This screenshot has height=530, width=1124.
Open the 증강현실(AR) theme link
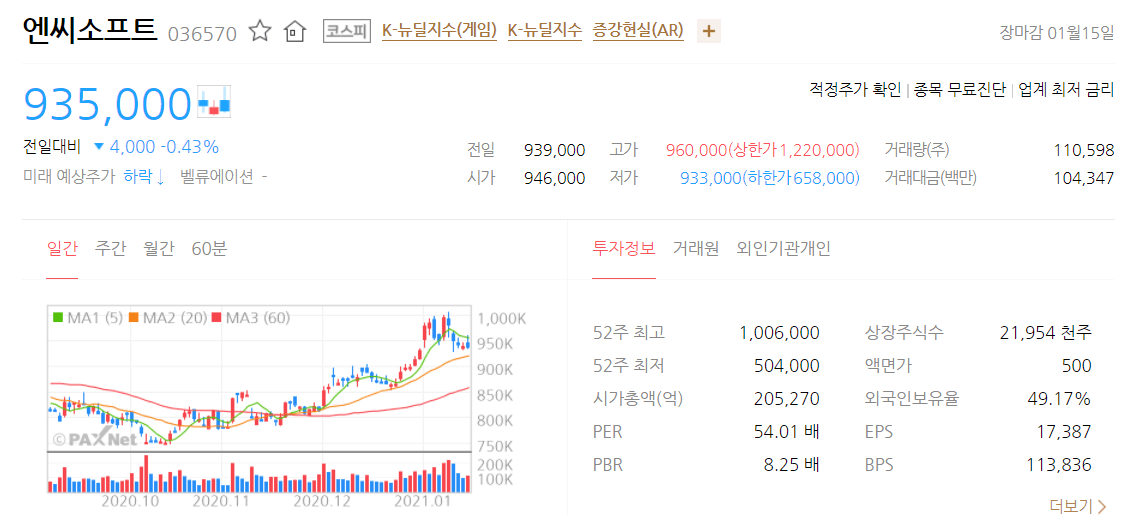(638, 31)
